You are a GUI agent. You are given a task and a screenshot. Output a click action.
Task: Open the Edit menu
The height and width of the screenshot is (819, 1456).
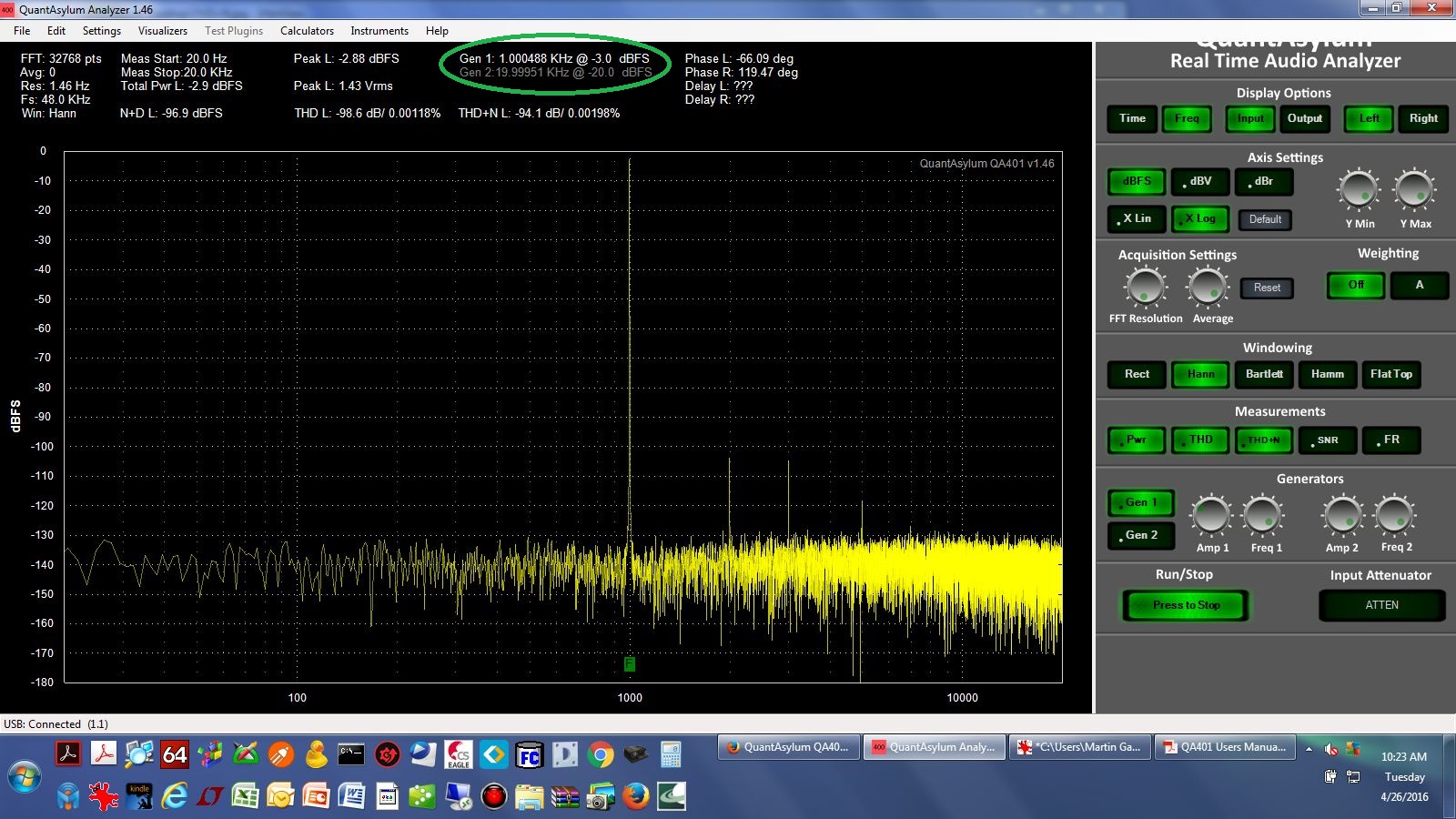pyautogui.click(x=56, y=30)
